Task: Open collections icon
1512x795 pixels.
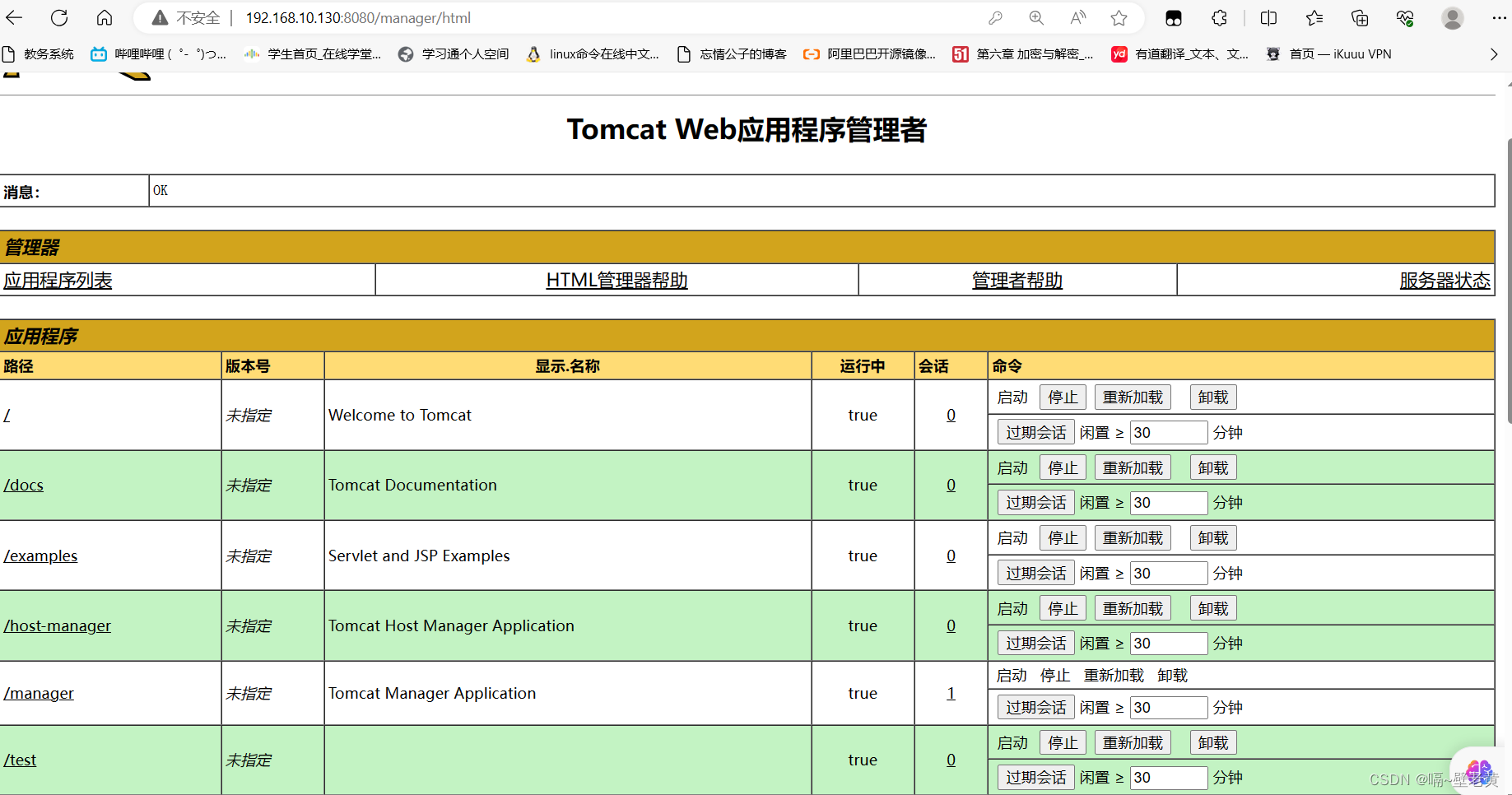Action: (1360, 18)
